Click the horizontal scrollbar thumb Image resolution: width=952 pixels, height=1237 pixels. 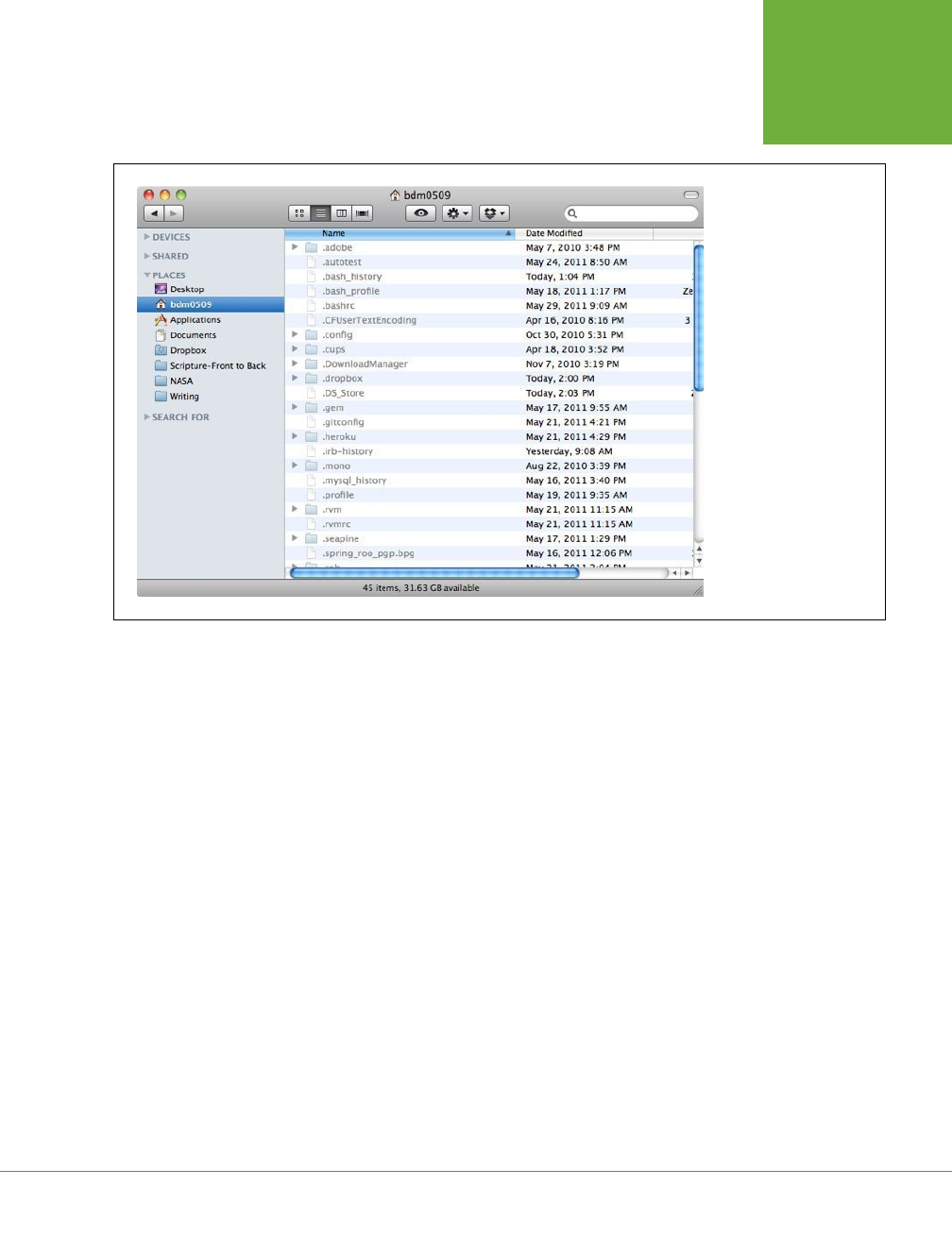click(434, 572)
